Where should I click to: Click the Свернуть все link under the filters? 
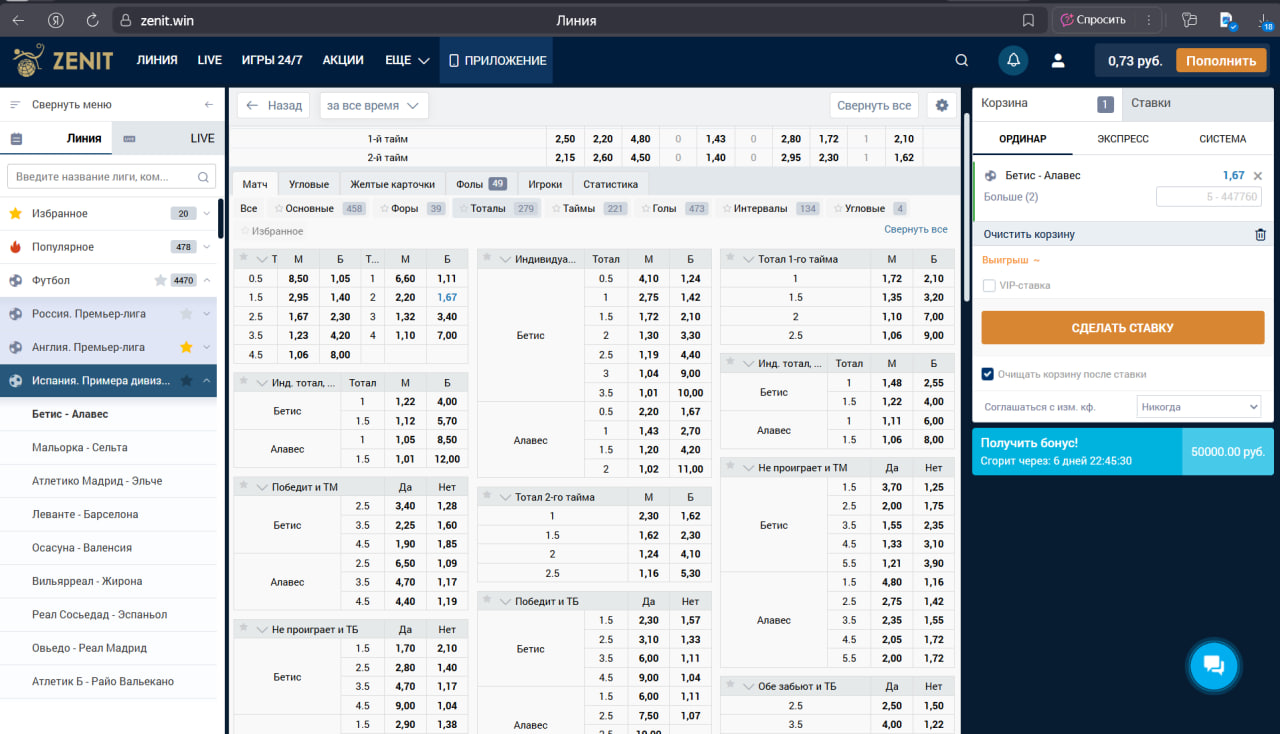[916, 230]
